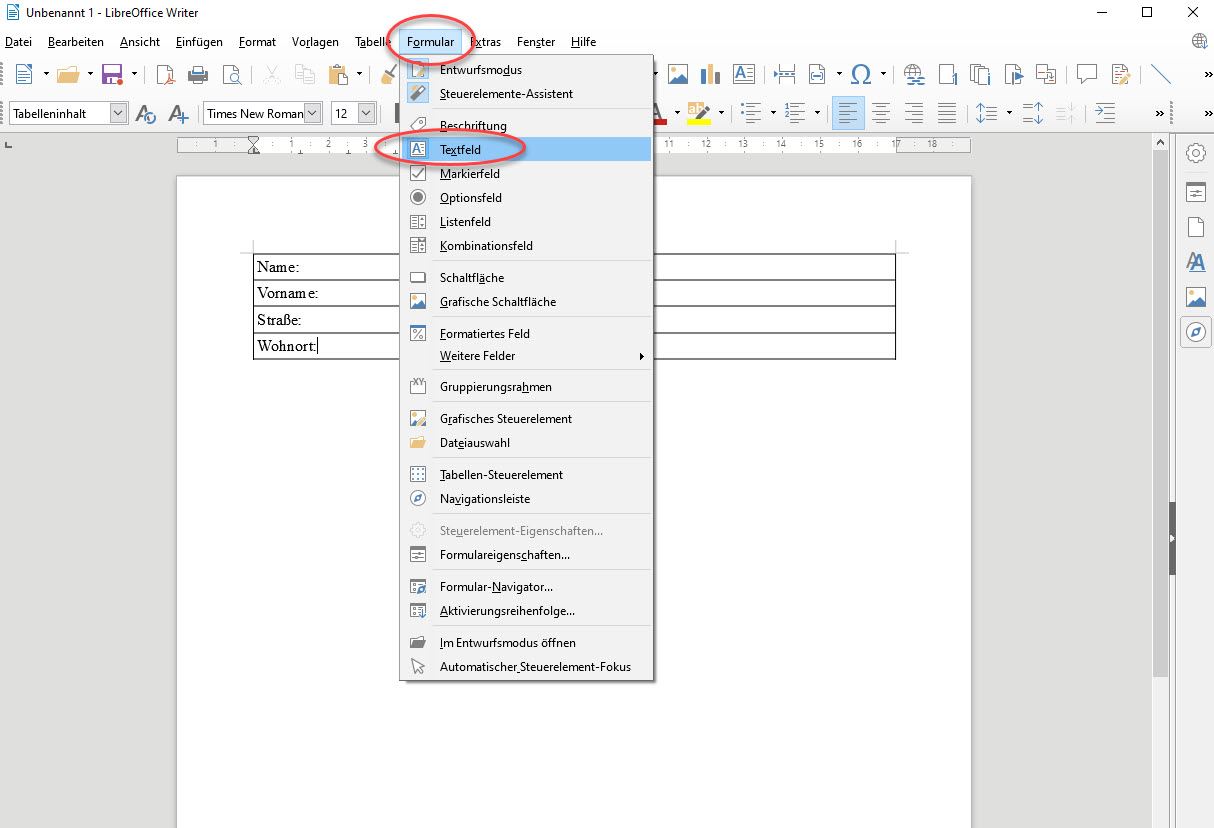Choose Markierfeld in the Formular menu
Viewport: 1214px width, 828px height.
click(x=526, y=174)
